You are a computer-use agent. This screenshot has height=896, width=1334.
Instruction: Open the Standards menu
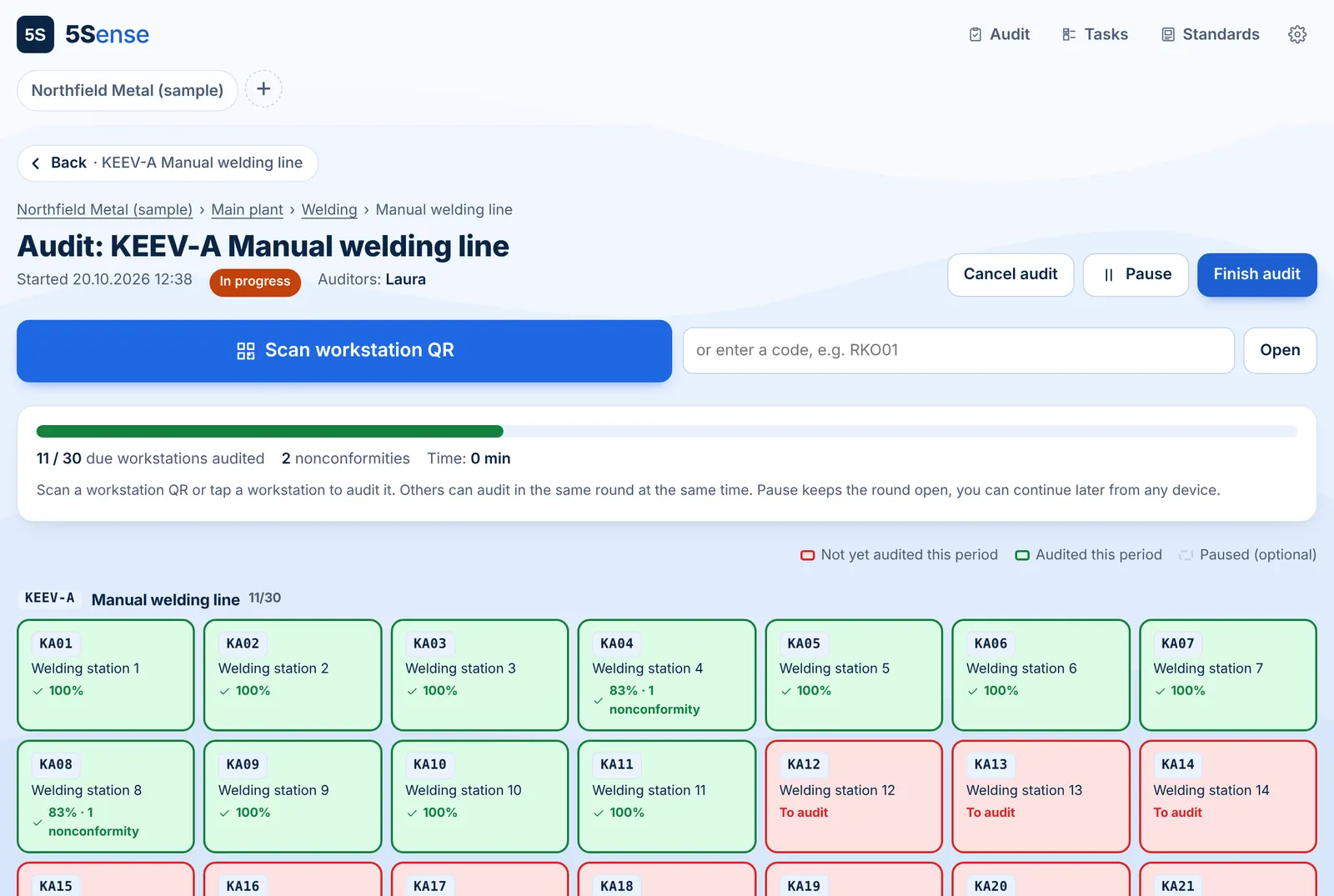[1210, 34]
